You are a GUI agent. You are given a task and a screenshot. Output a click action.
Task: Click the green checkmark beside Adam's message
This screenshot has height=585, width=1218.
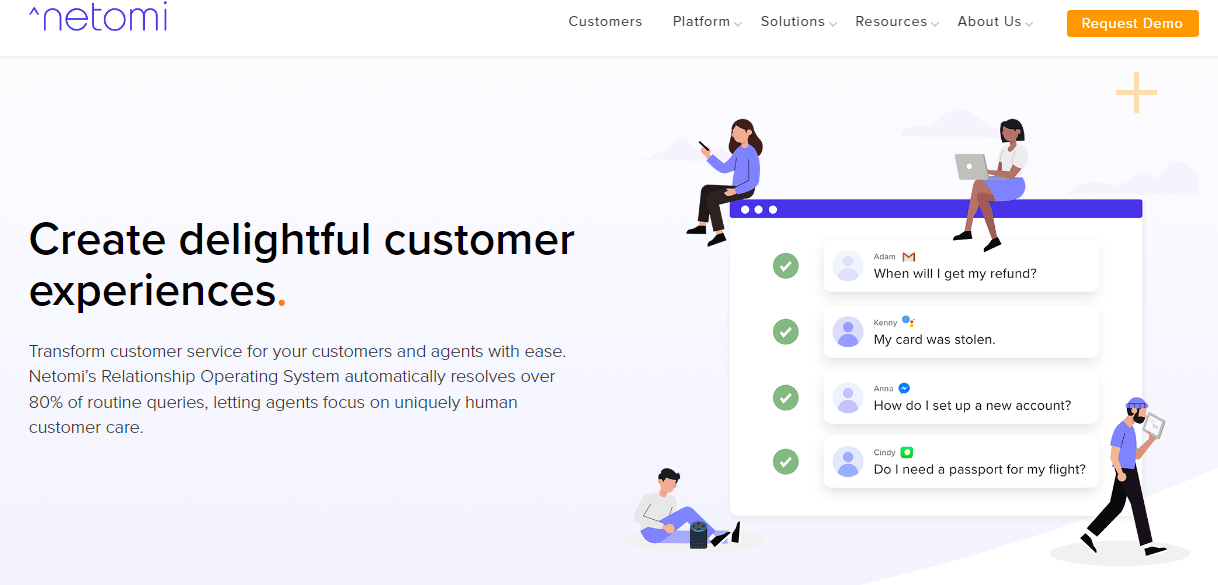[x=786, y=266]
